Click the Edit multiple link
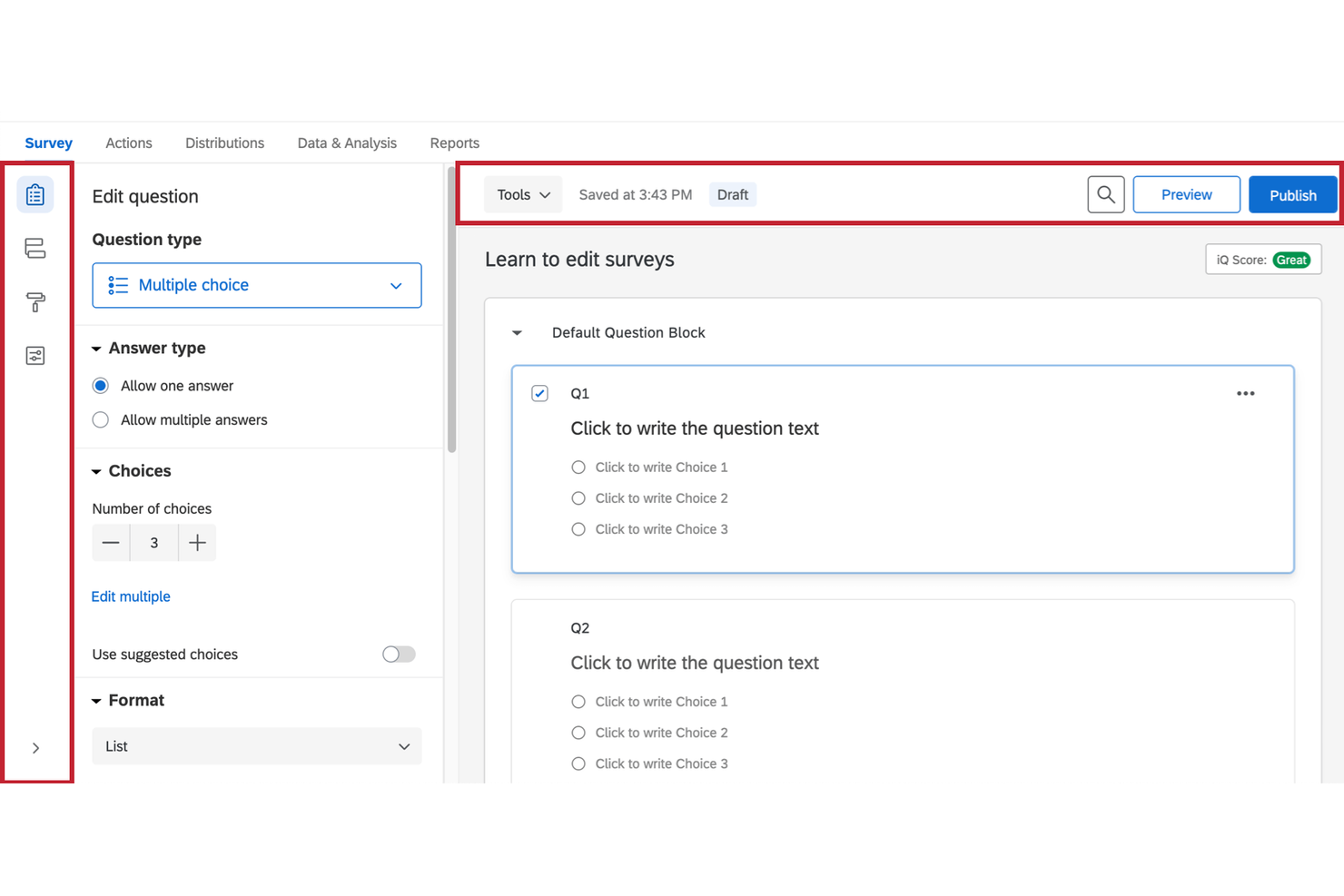Screen dimensions: 1344x896 point(130,596)
